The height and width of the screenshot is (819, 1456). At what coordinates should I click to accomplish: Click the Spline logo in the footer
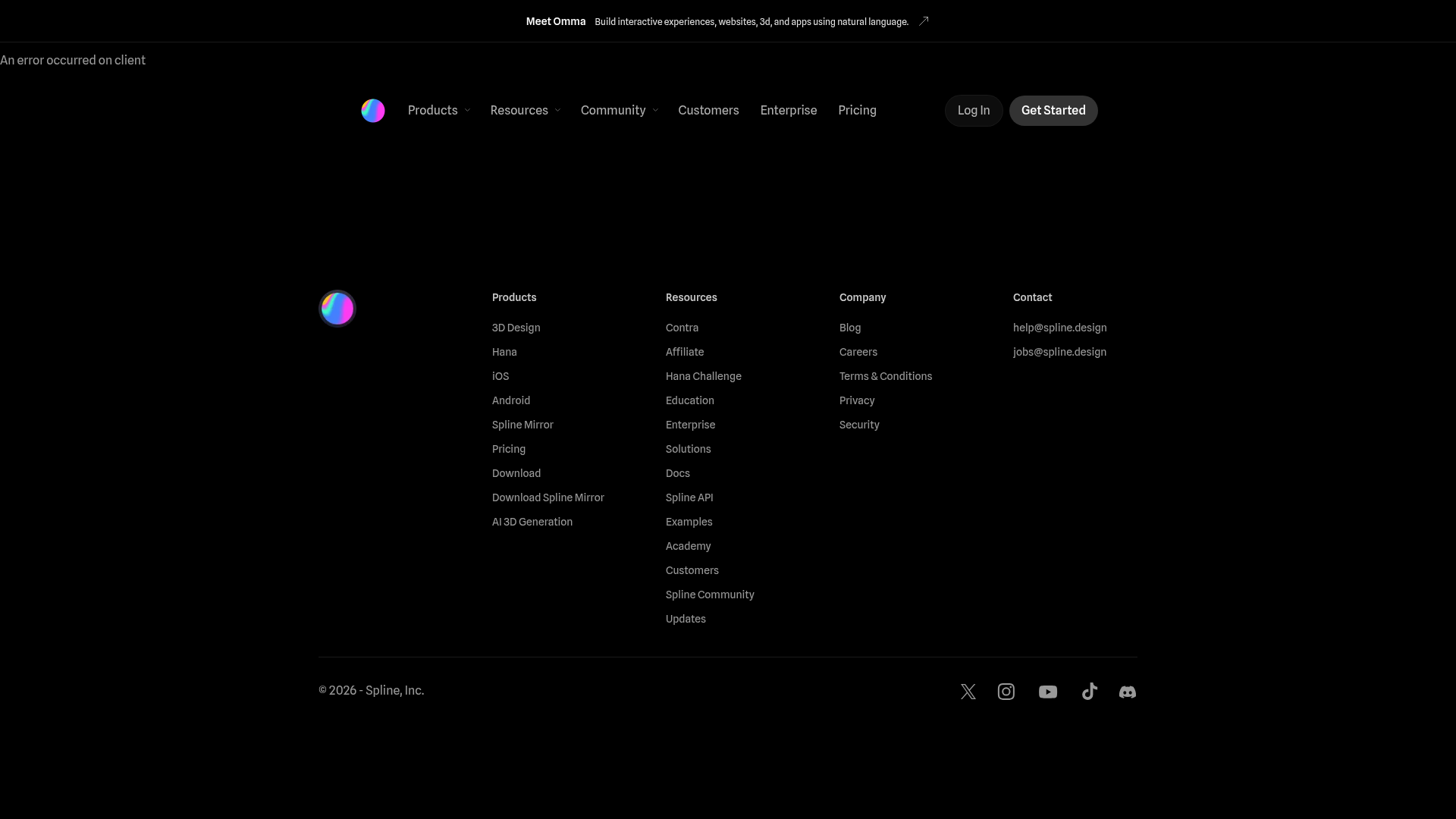(337, 308)
